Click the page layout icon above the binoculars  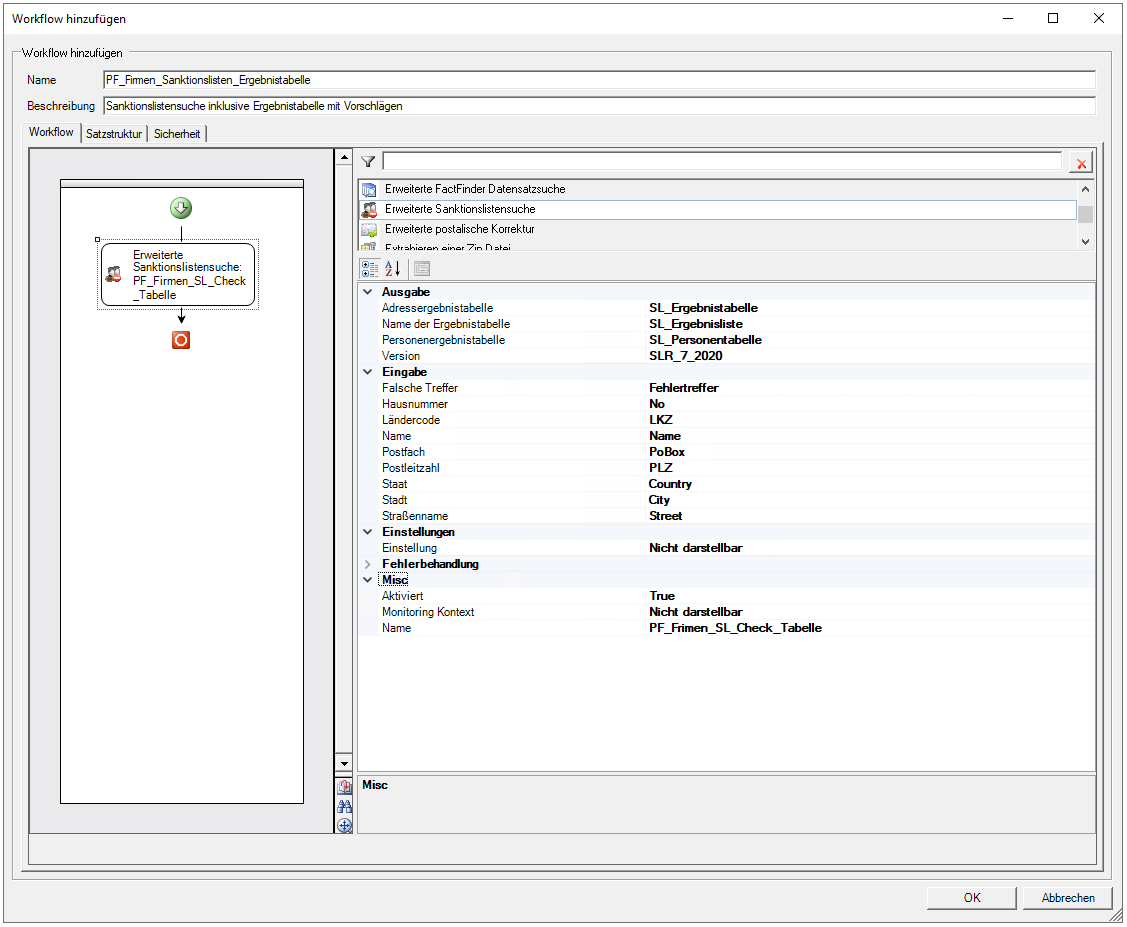[x=344, y=786]
